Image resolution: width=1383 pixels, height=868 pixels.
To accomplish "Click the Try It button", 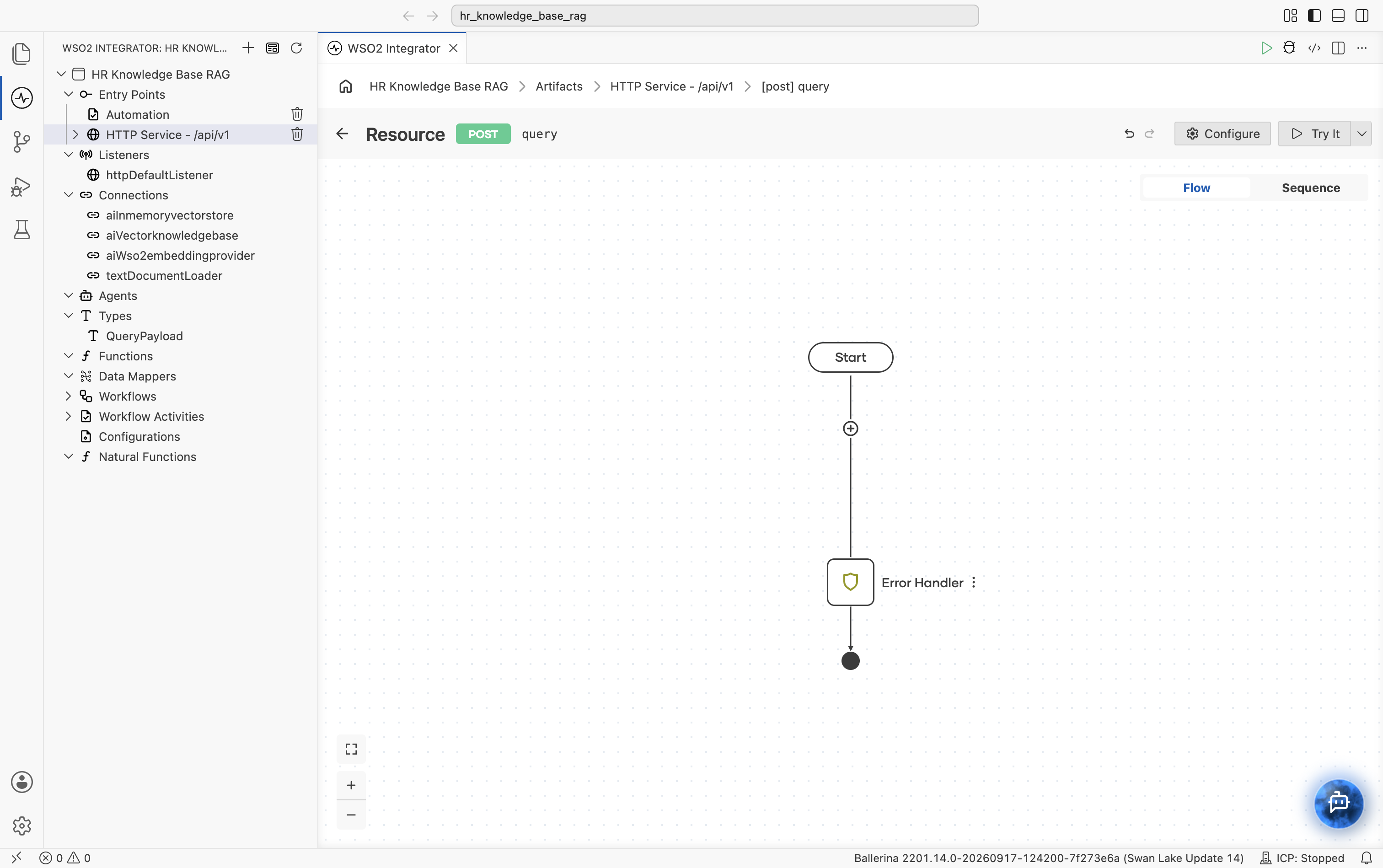I will click(x=1315, y=134).
